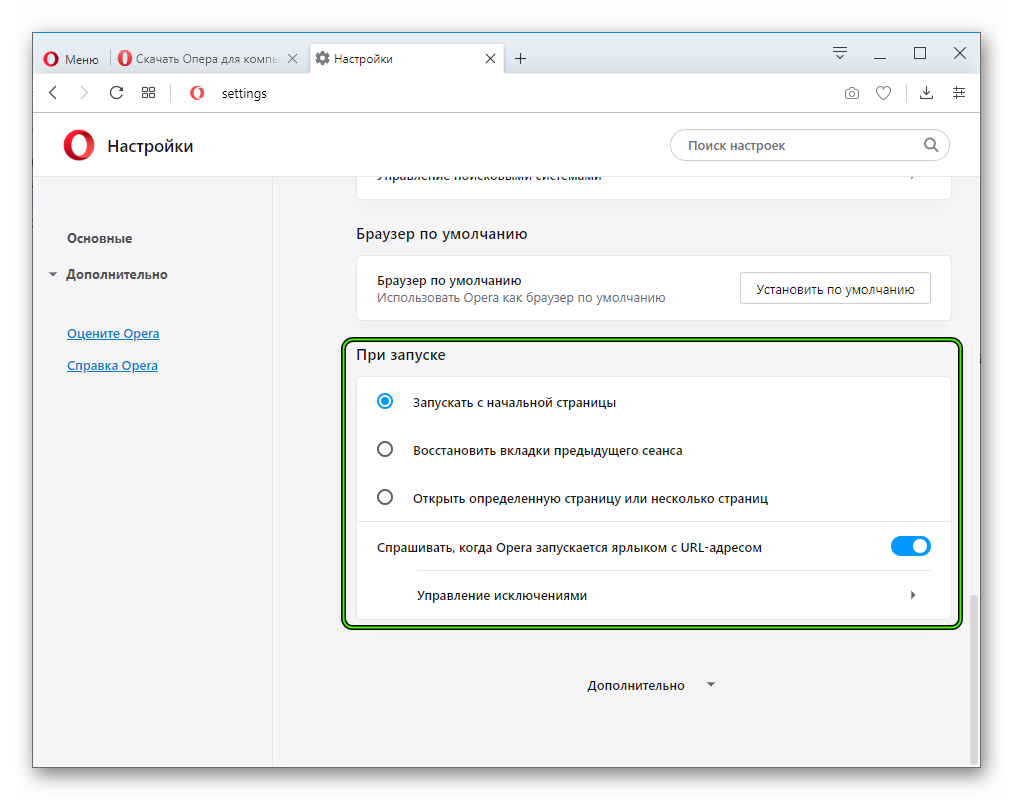Click the Opera logo beside Настройки

(79, 145)
